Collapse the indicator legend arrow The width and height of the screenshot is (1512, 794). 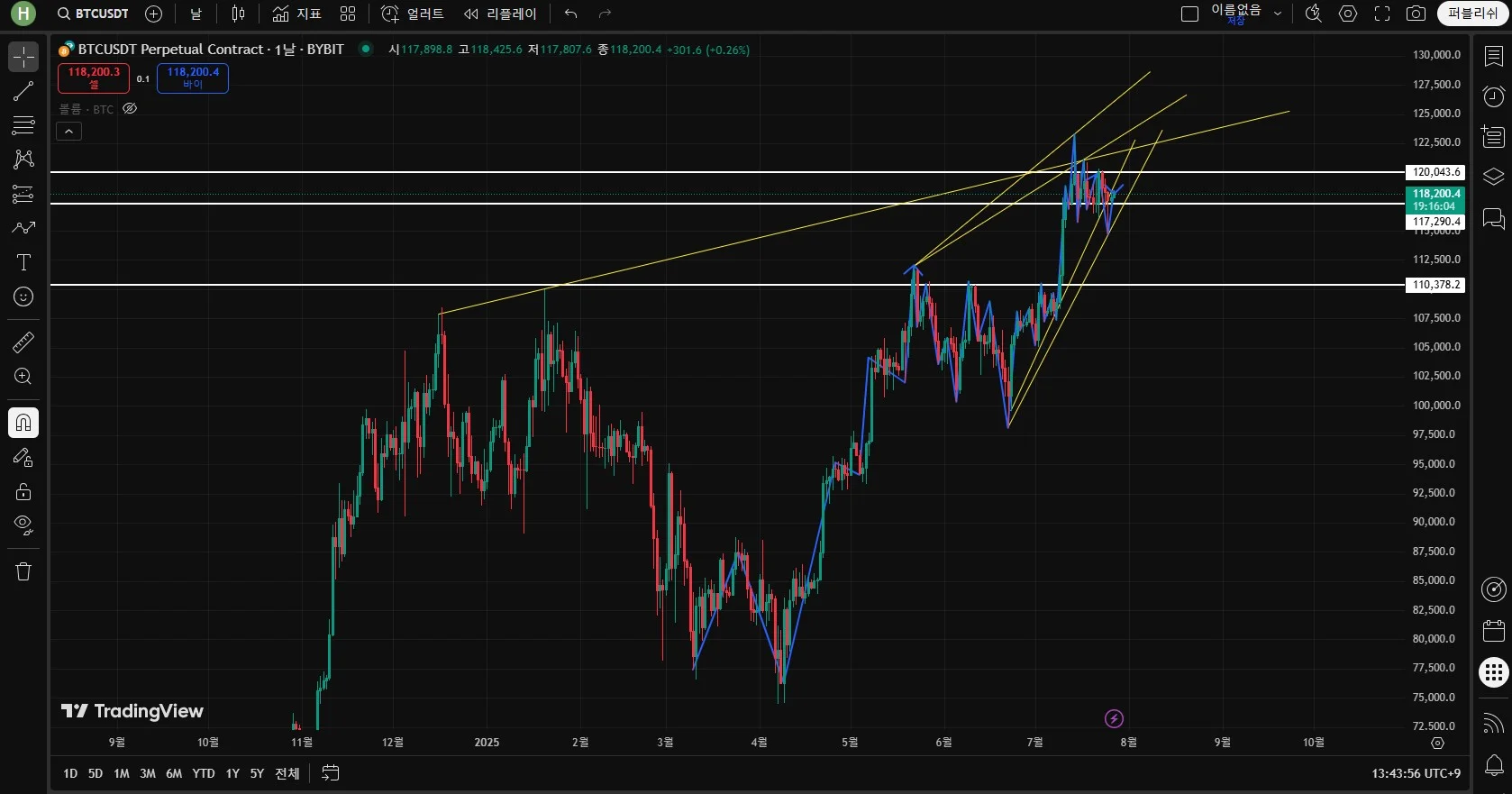click(69, 132)
